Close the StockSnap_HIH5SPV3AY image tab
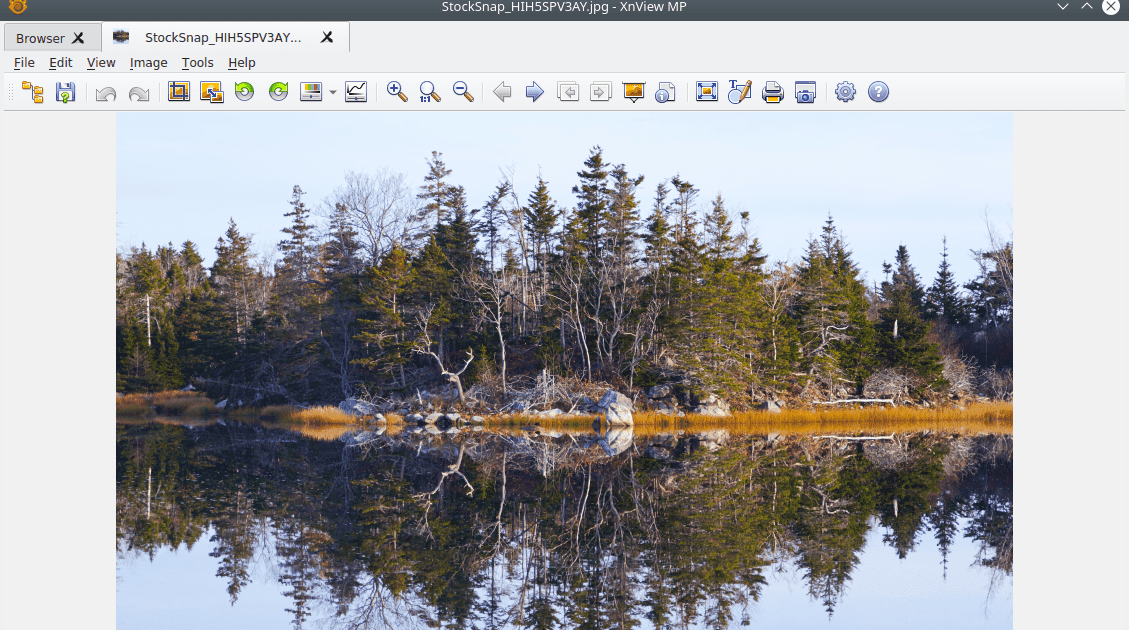The width and height of the screenshot is (1129, 630). pos(327,37)
